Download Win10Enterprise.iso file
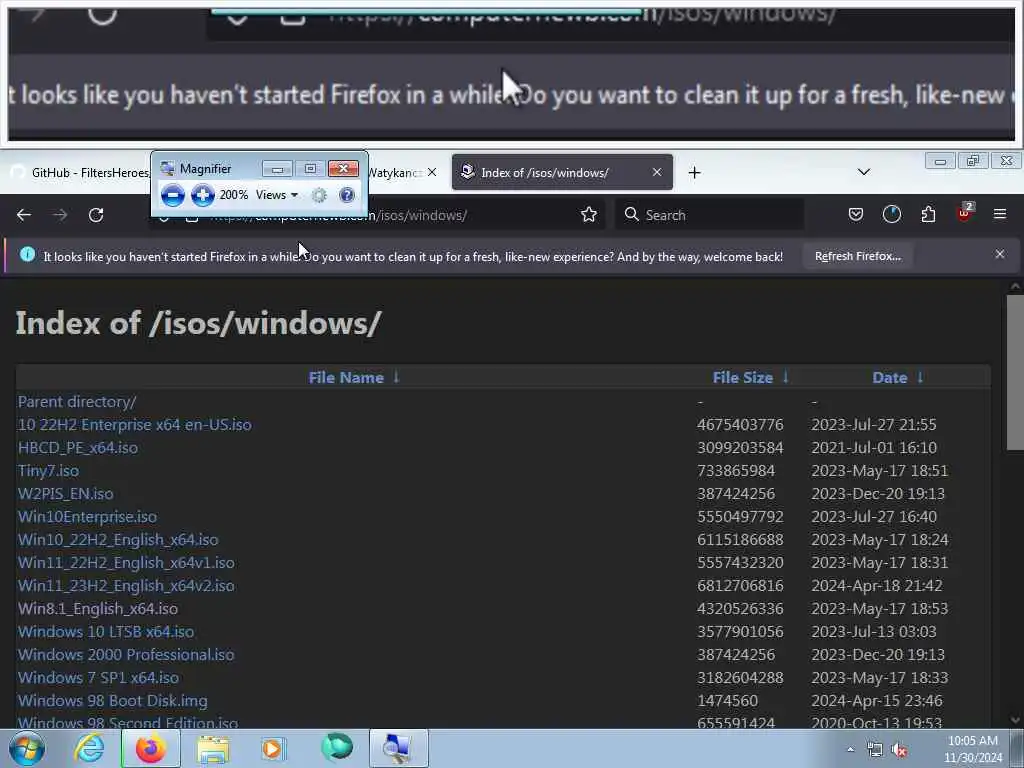 88,517
